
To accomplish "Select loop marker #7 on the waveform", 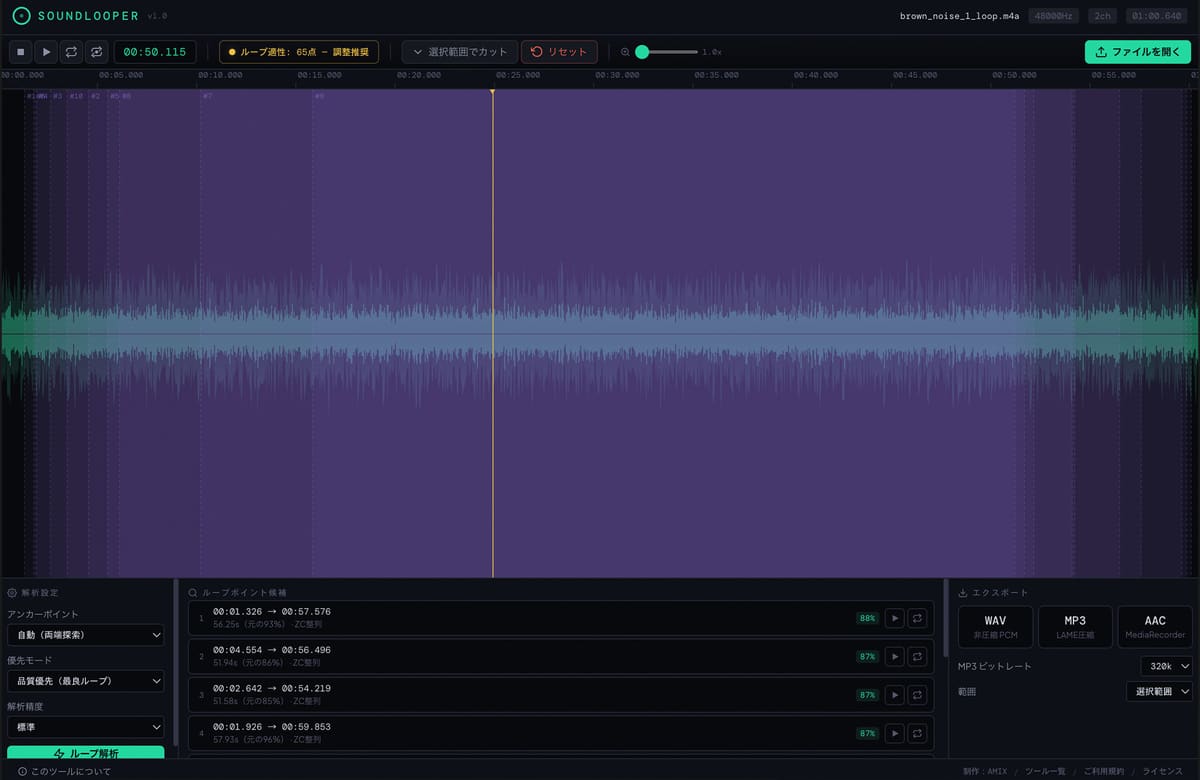I will (x=207, y=96).
